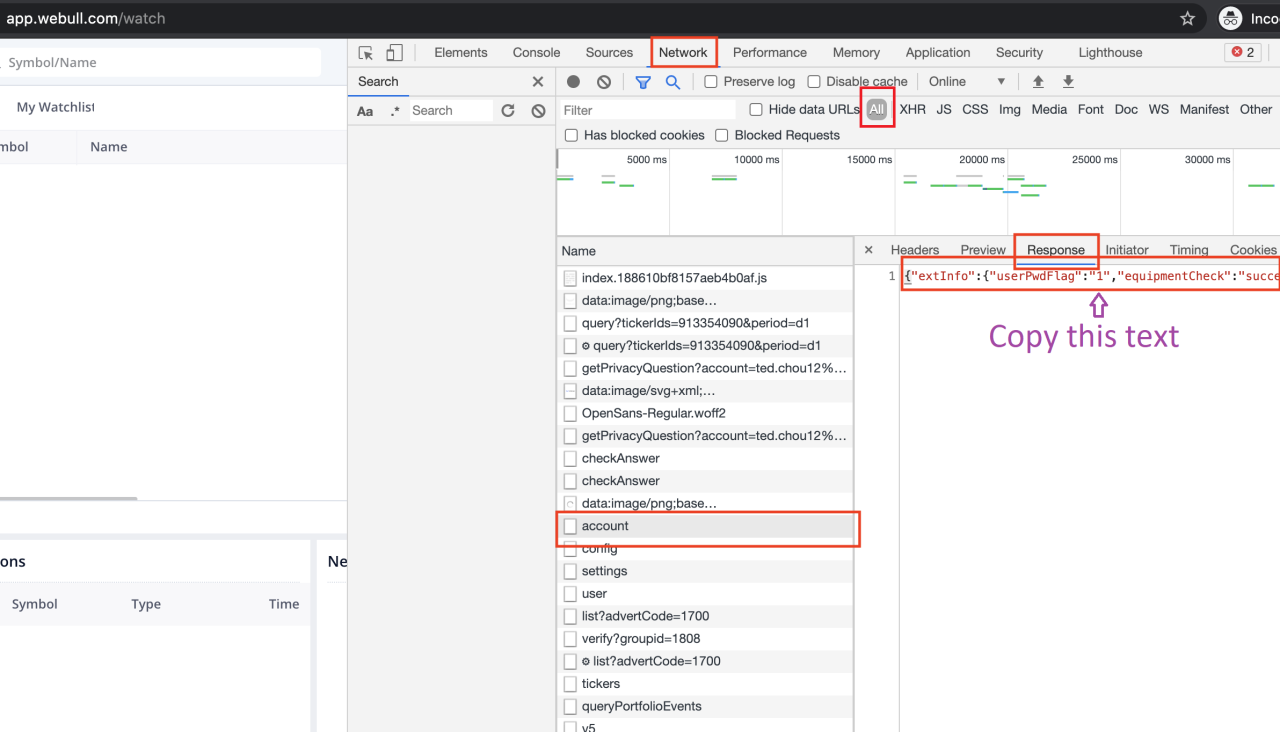Refresh the search results
Screen dimensions: 1280x732
(x=508, y=111)
